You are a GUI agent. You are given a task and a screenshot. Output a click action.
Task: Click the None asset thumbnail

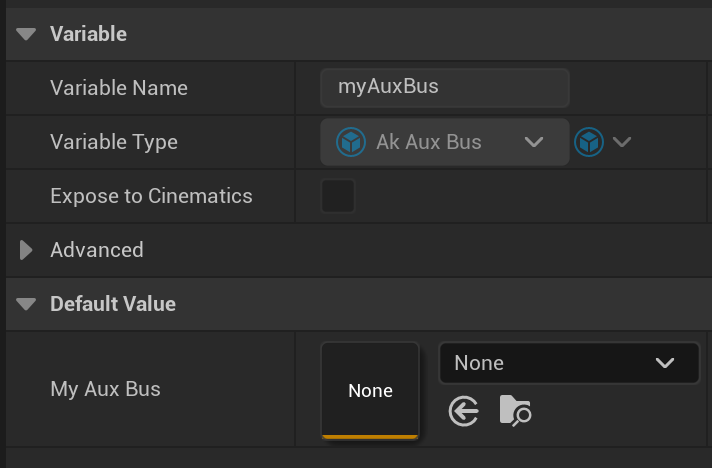click(x=370, y=390)
